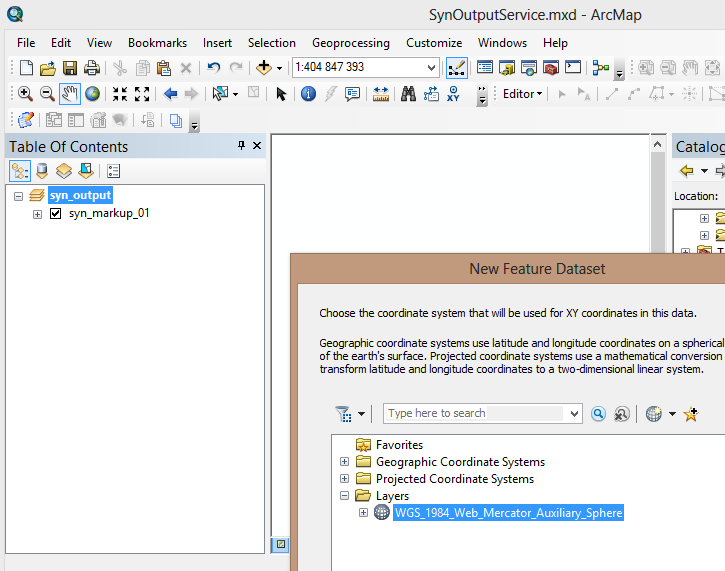Go to full extent globe icon
725x571 pixels.
click(92, 94)
